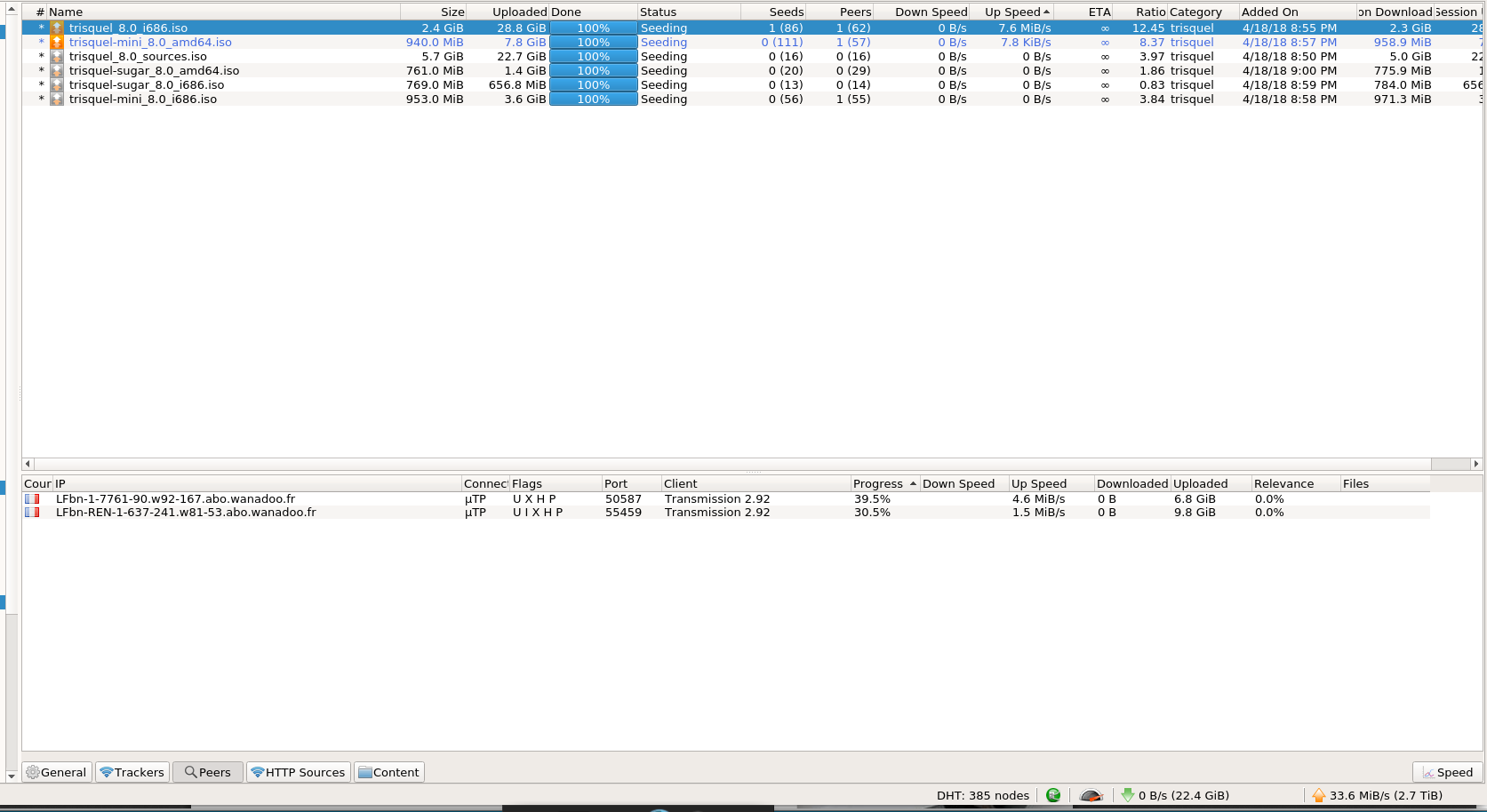Click the orange upload speed arrow icon
The image size is (1487, 812).
point(1318,795)
